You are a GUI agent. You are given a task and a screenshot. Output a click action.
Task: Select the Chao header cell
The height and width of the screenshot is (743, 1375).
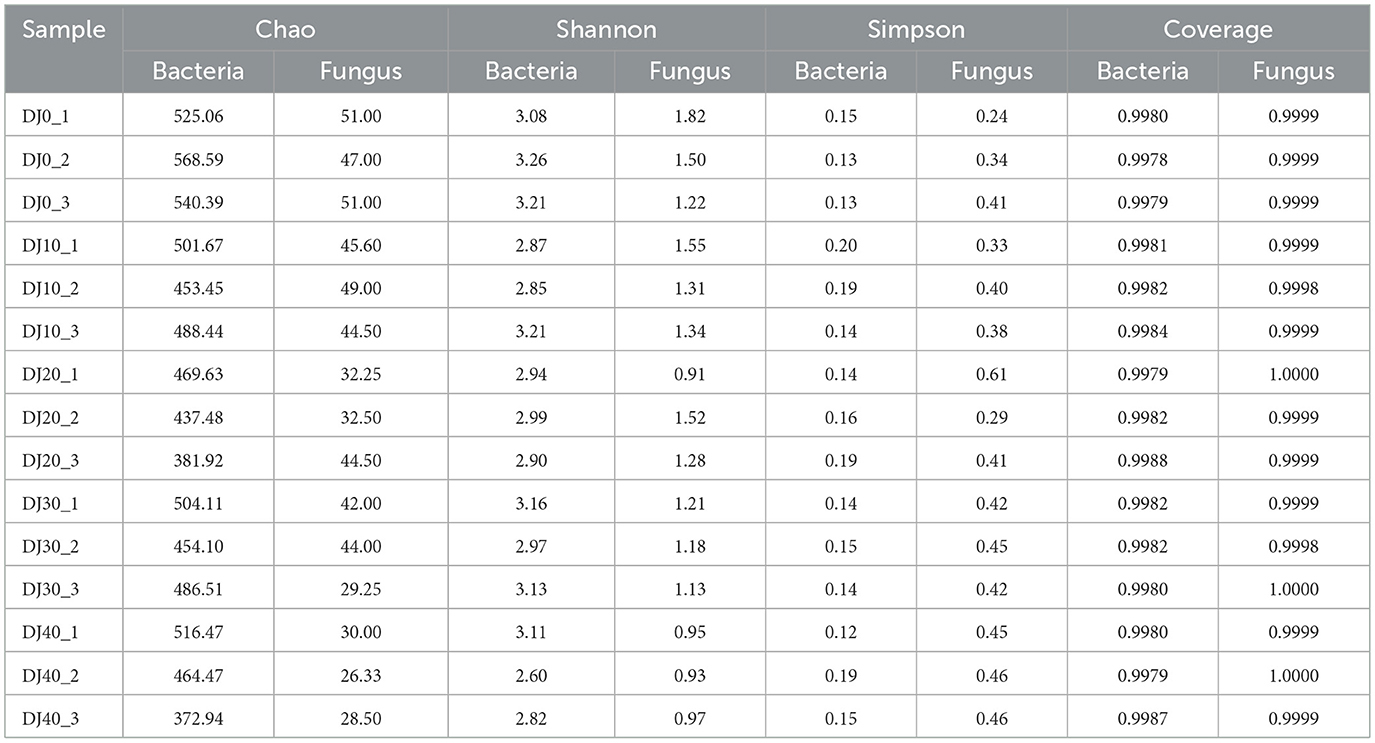285,28
